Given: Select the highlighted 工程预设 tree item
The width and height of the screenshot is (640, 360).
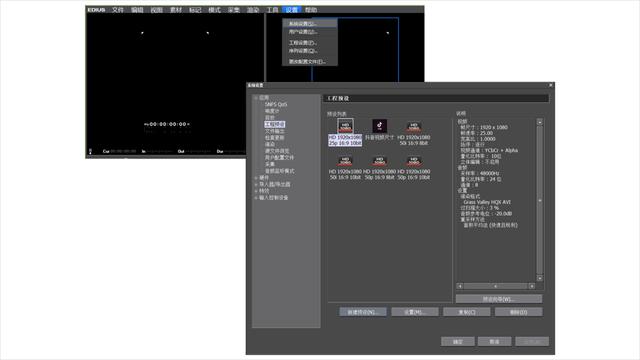Looking at the screenshot, I should [x=275, y=124].
